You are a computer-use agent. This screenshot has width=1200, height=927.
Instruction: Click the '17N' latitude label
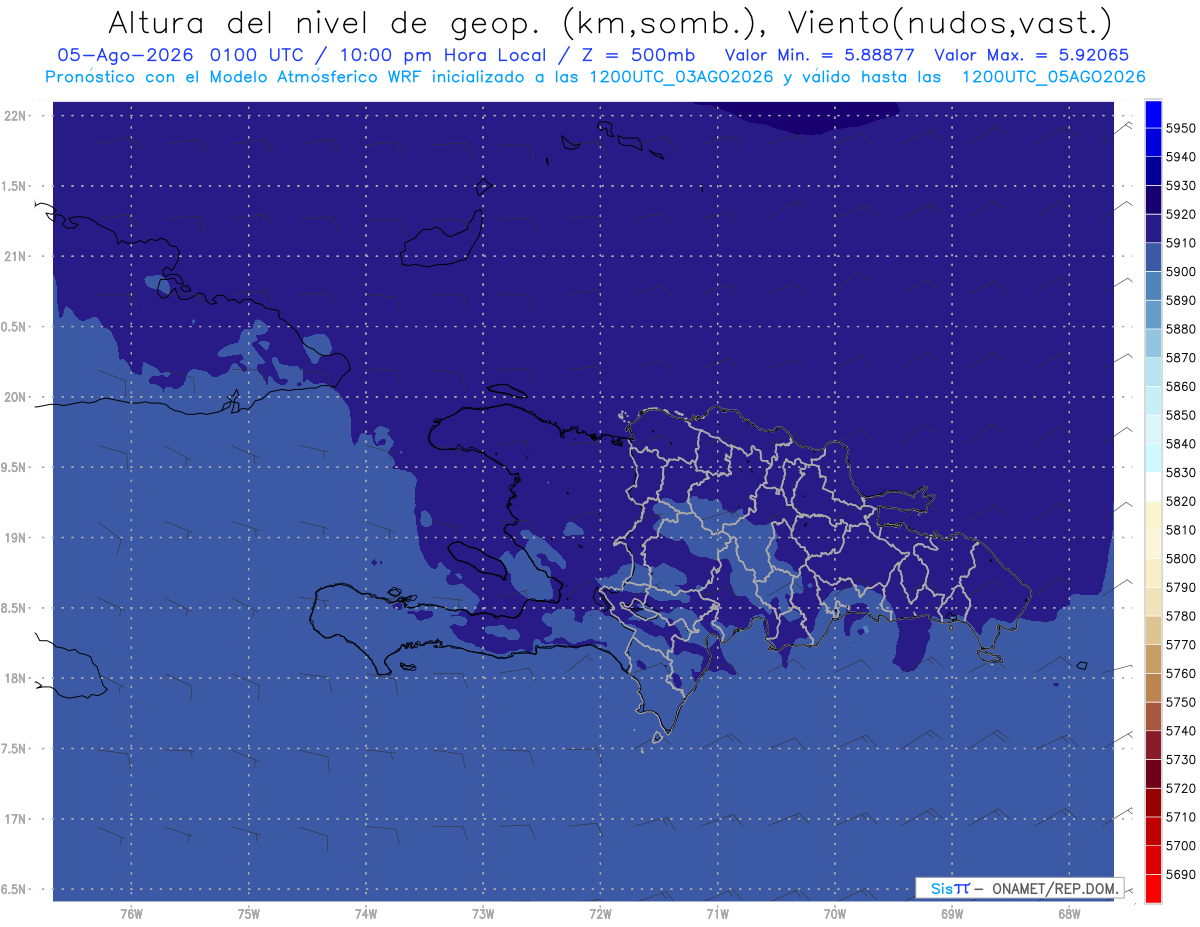[x=14, y=819]
